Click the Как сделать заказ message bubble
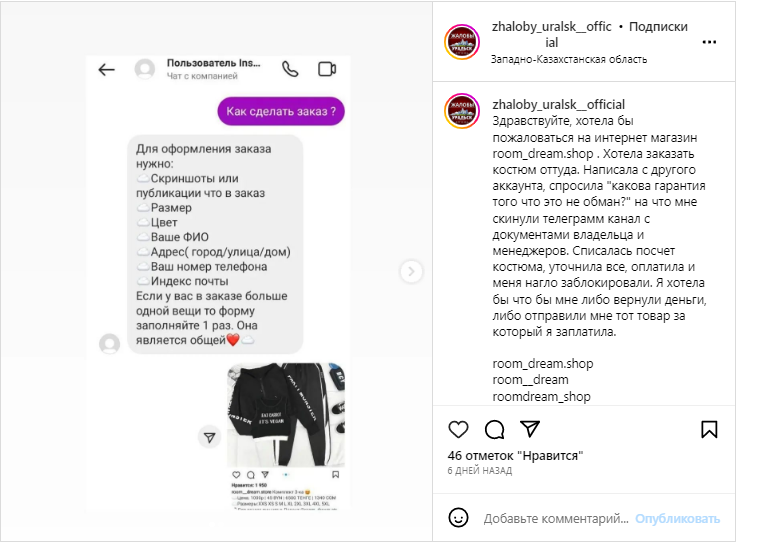779x554 pixels. (x=281, y=111)
